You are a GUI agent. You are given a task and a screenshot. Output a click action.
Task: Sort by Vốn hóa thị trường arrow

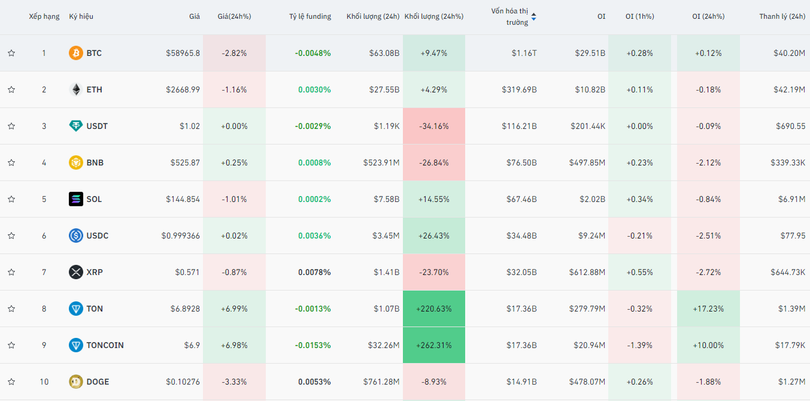[533, 17]
